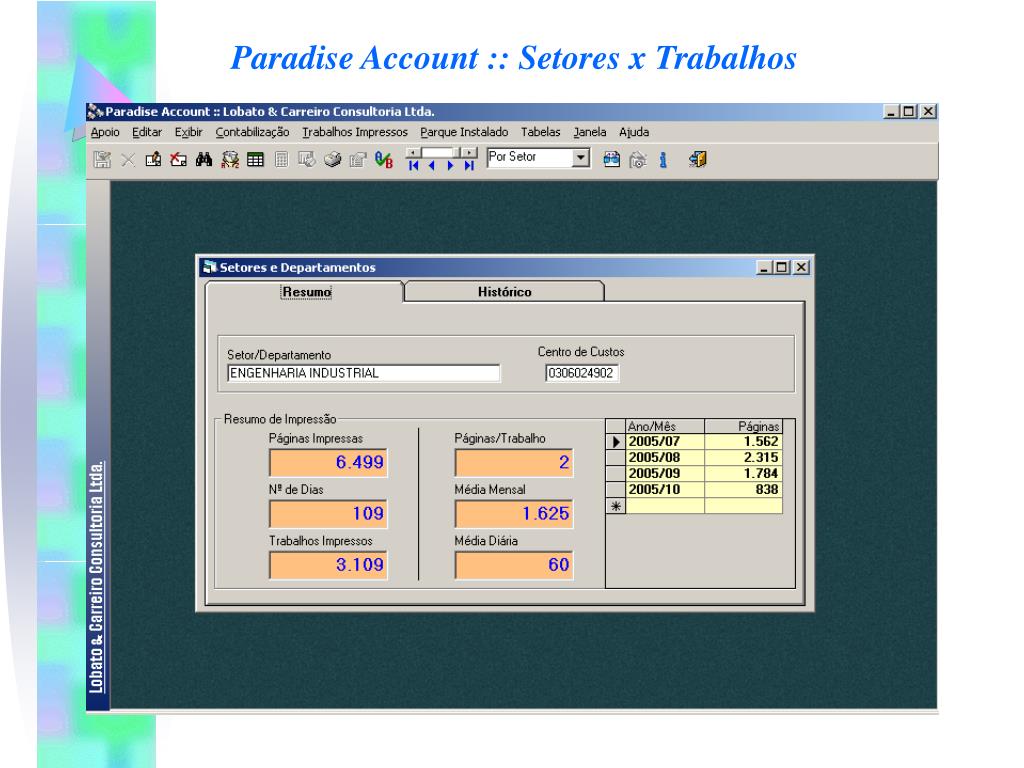Click the save record toolbar icon

[102, 159]
